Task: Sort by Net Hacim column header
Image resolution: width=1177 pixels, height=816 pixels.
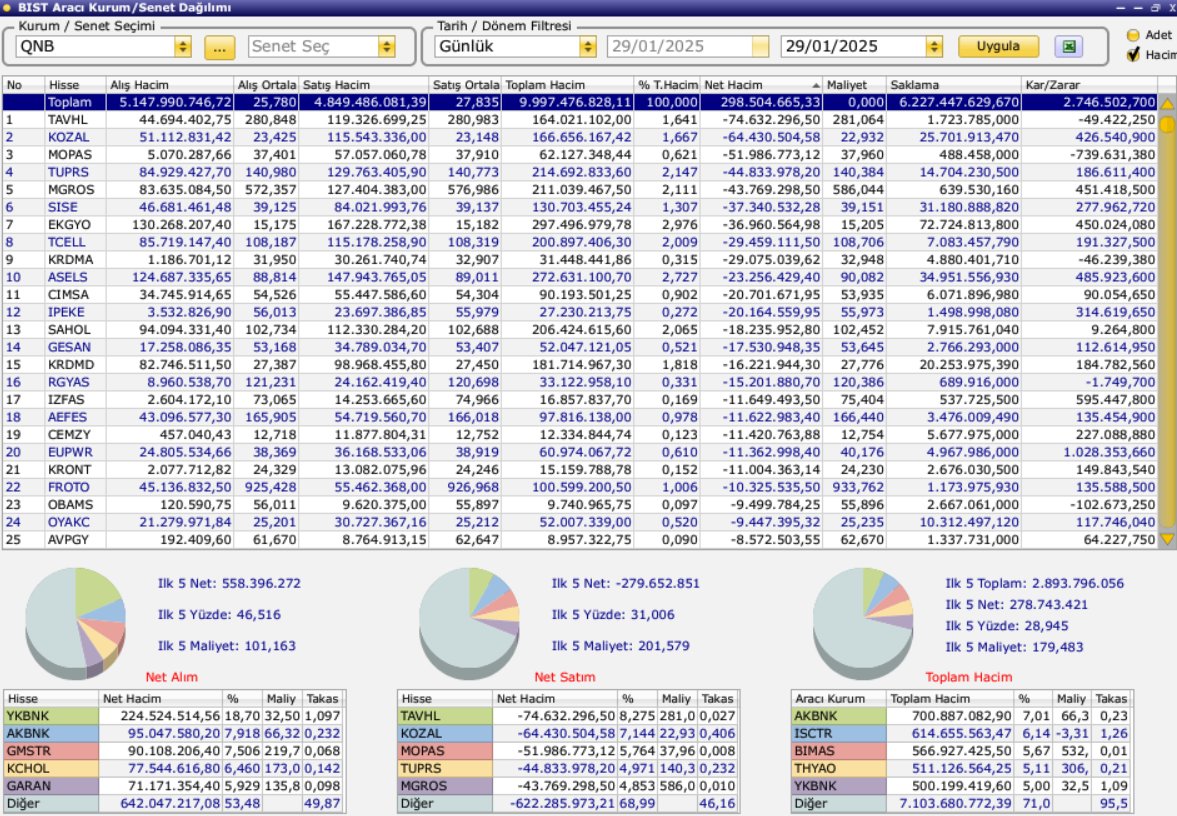Action: coord(761,85)
